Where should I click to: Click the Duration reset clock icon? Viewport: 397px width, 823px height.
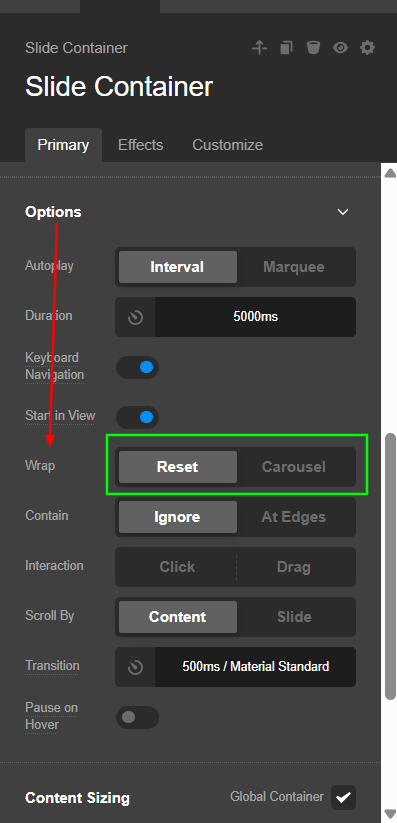135,317
